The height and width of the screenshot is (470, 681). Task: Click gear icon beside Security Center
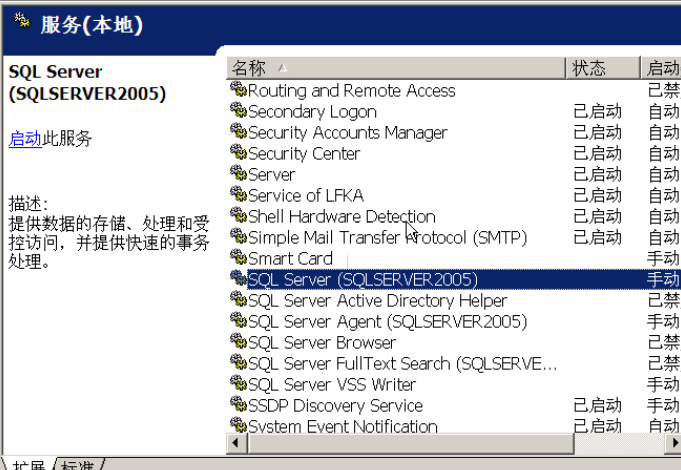click(x=238, y=152)
